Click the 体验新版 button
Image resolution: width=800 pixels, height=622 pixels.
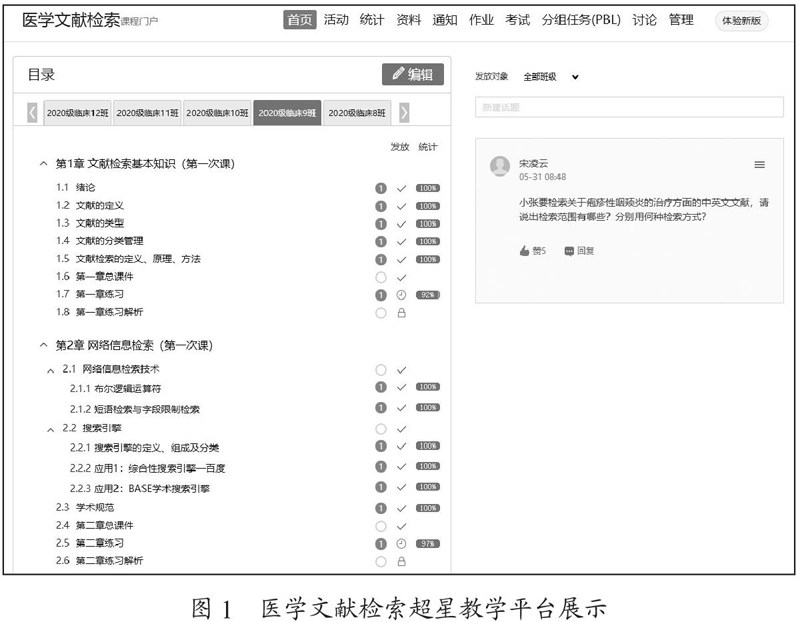(x=741, y=21)
